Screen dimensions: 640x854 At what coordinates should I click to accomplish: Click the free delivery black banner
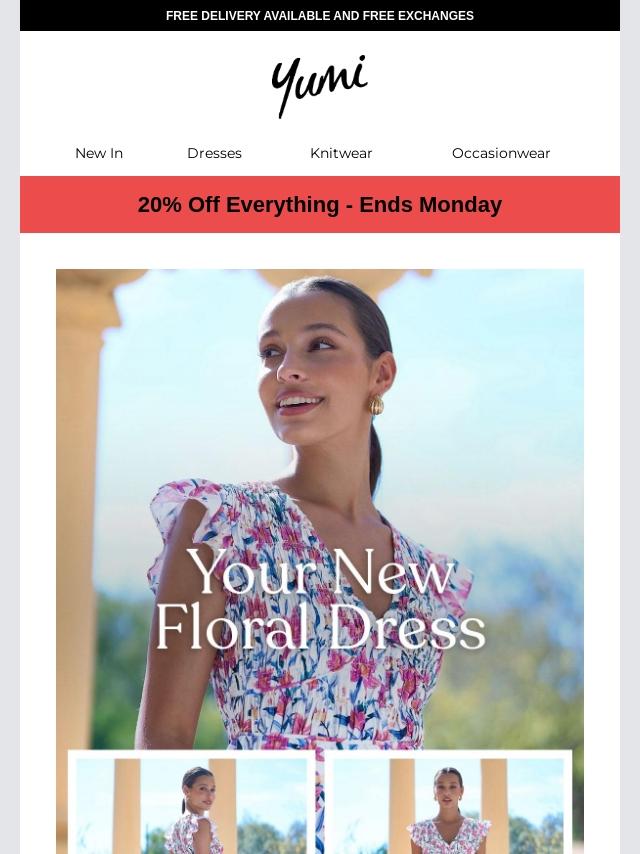320,15
